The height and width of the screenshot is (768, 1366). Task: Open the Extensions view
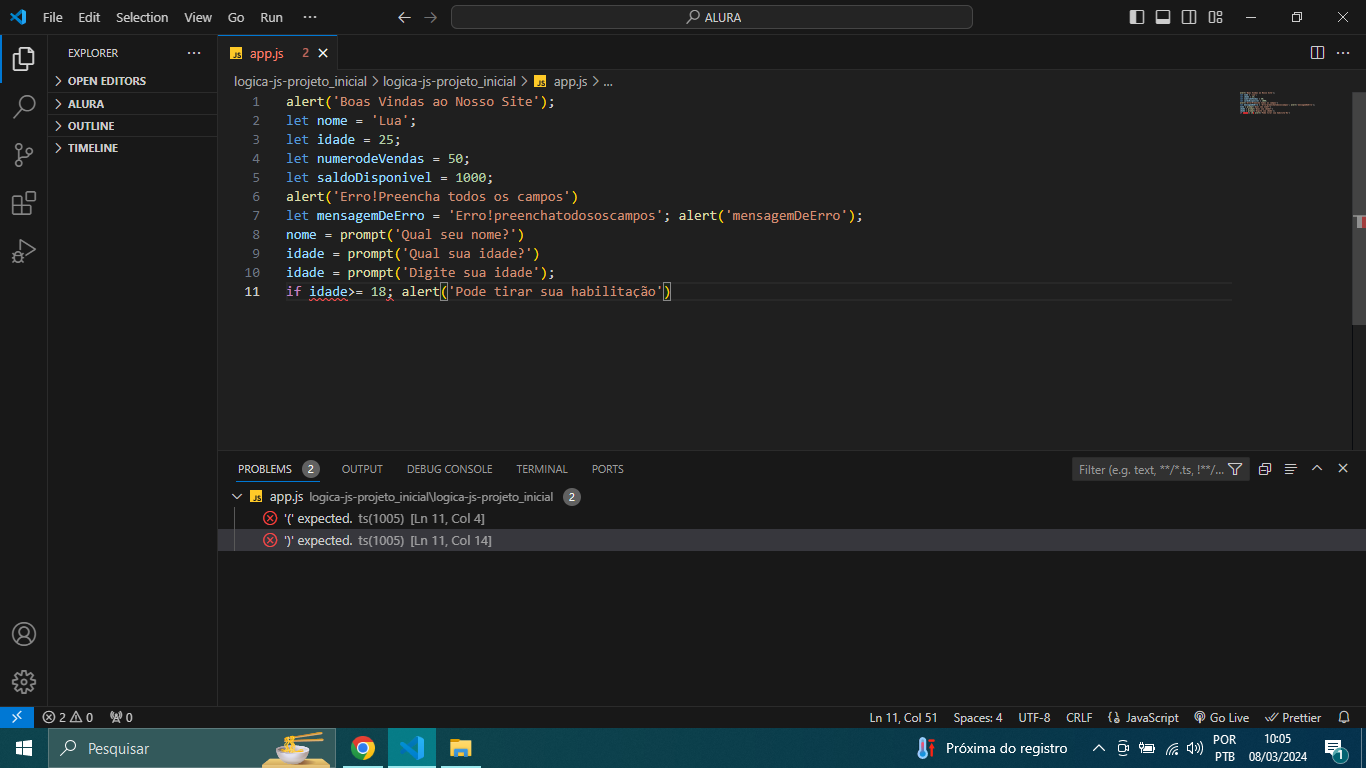click(x=24, y=203)
